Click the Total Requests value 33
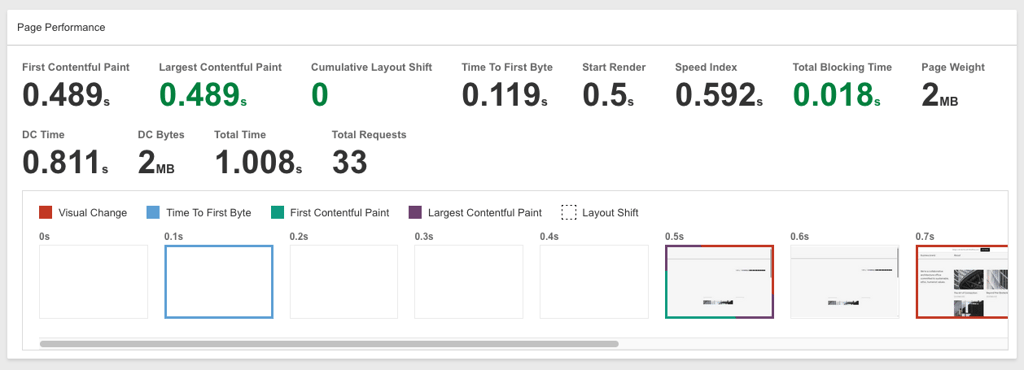1024x370 pixels. pos(349,162)
